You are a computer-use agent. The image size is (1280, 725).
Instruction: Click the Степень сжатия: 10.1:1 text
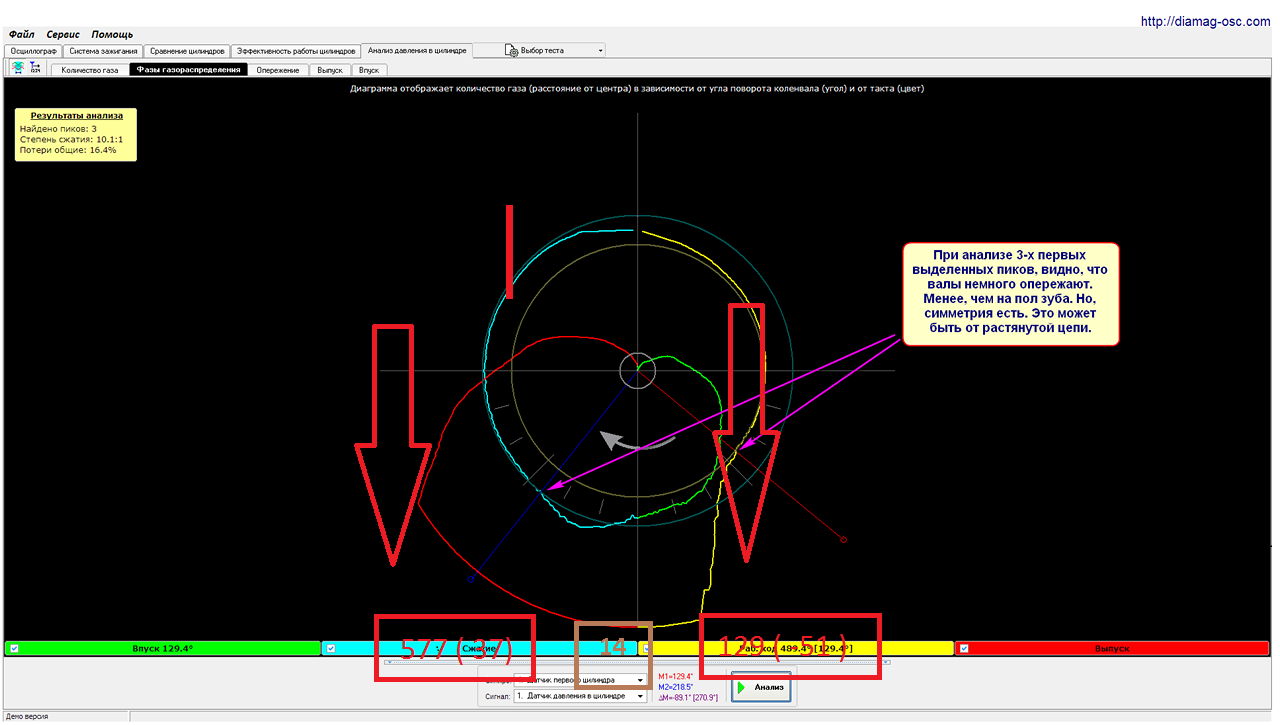coord(69,139)
